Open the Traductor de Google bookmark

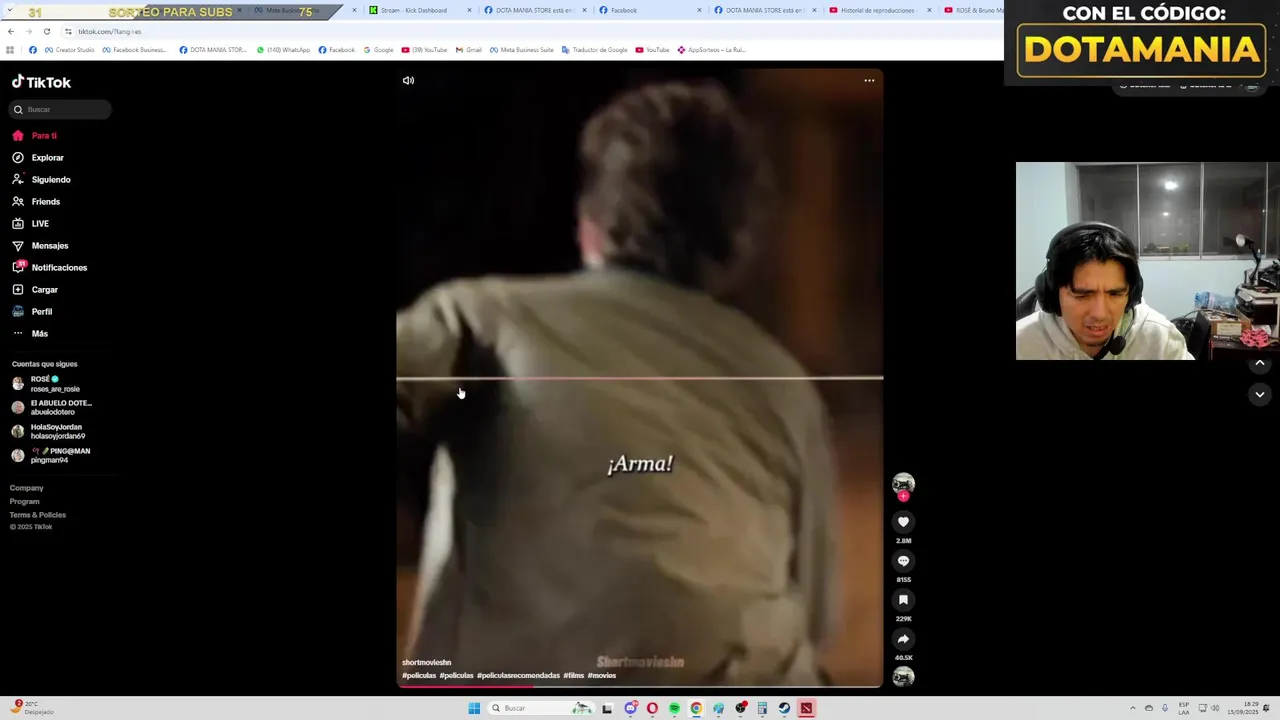coord(595,50)
